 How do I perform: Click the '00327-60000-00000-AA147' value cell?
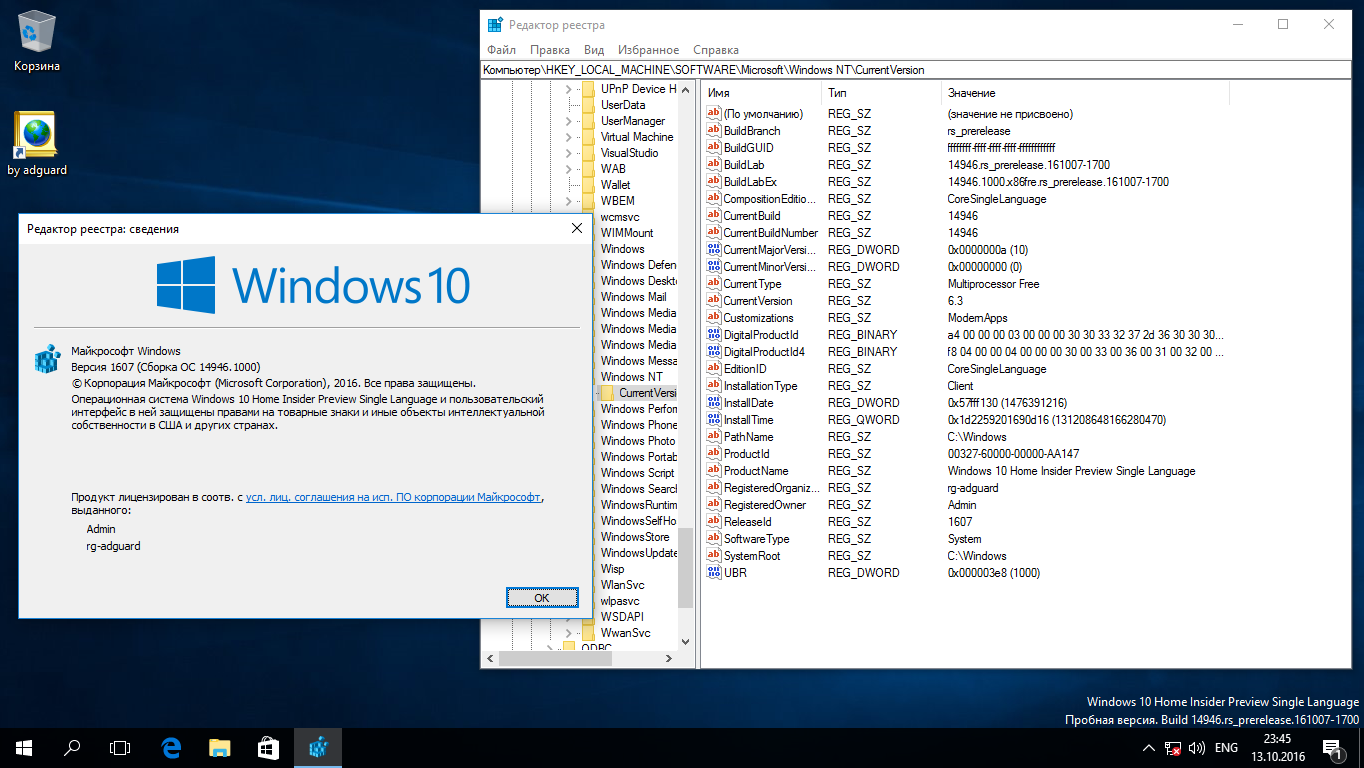1013,454
